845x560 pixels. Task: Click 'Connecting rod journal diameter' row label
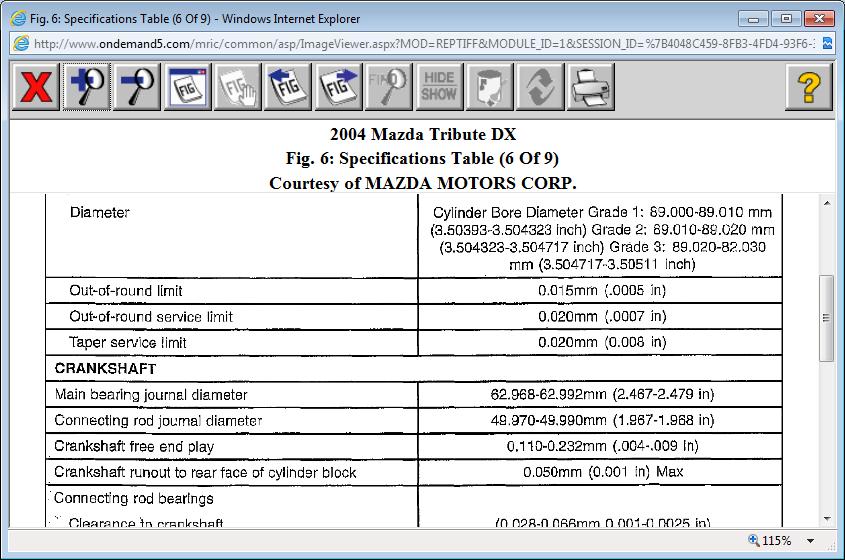coord(158,420)
